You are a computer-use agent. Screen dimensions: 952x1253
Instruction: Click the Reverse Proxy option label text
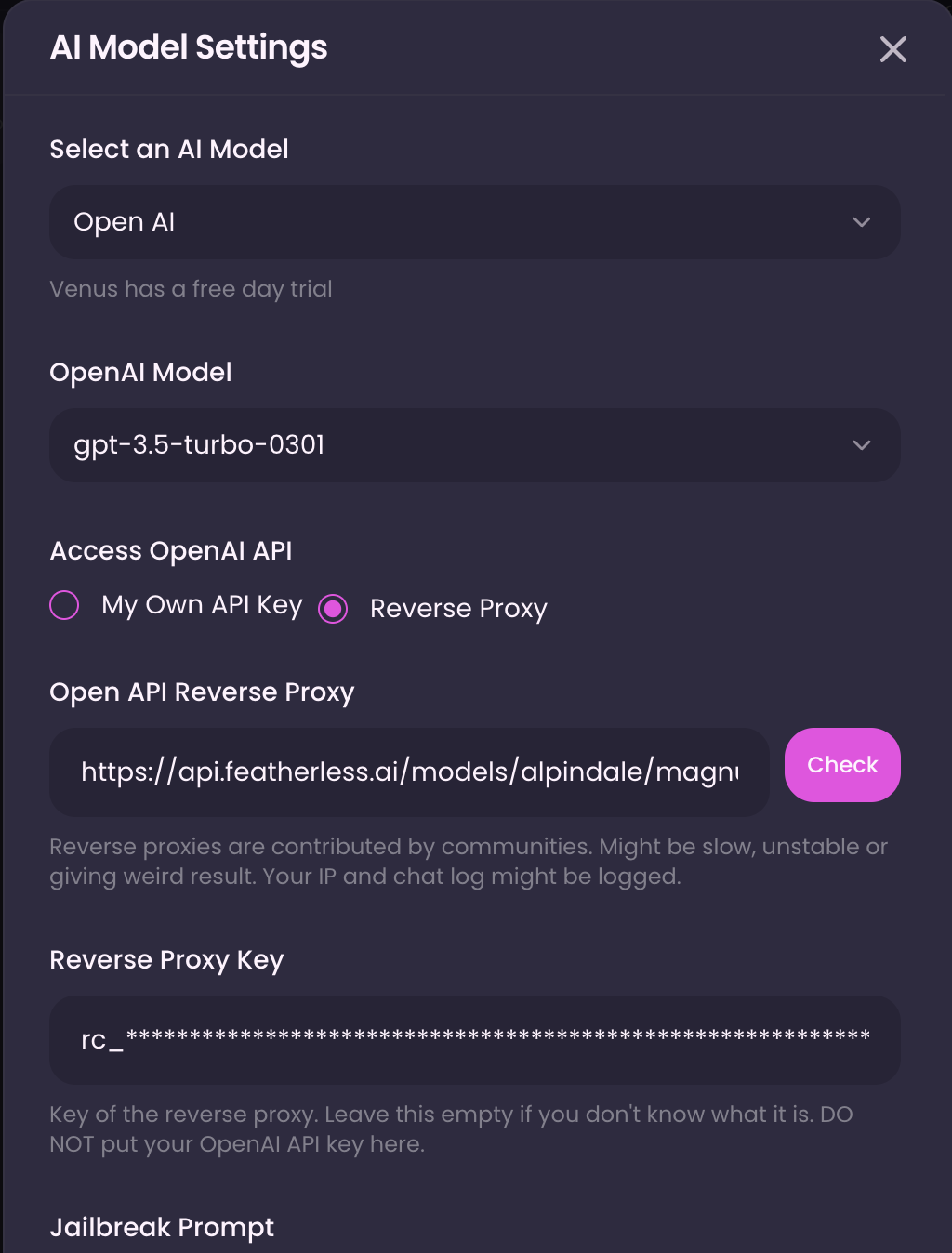pos(458,609)
